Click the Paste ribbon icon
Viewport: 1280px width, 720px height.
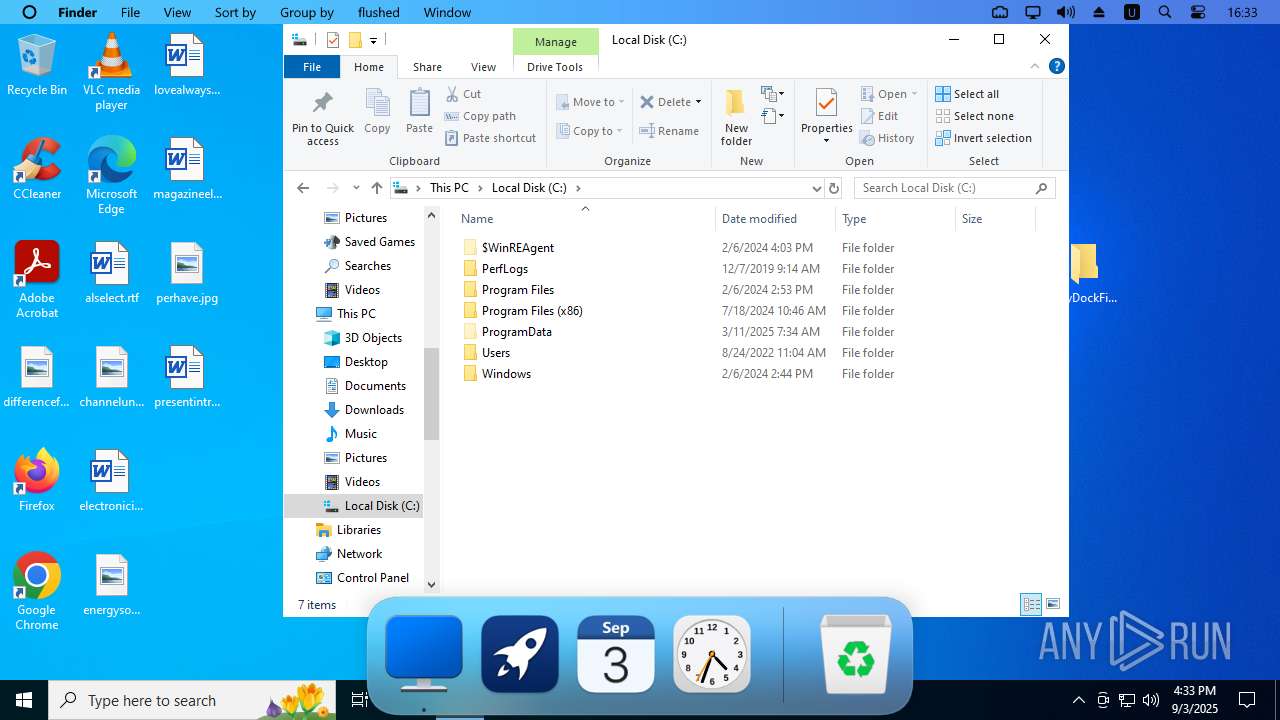coord(419,110)
